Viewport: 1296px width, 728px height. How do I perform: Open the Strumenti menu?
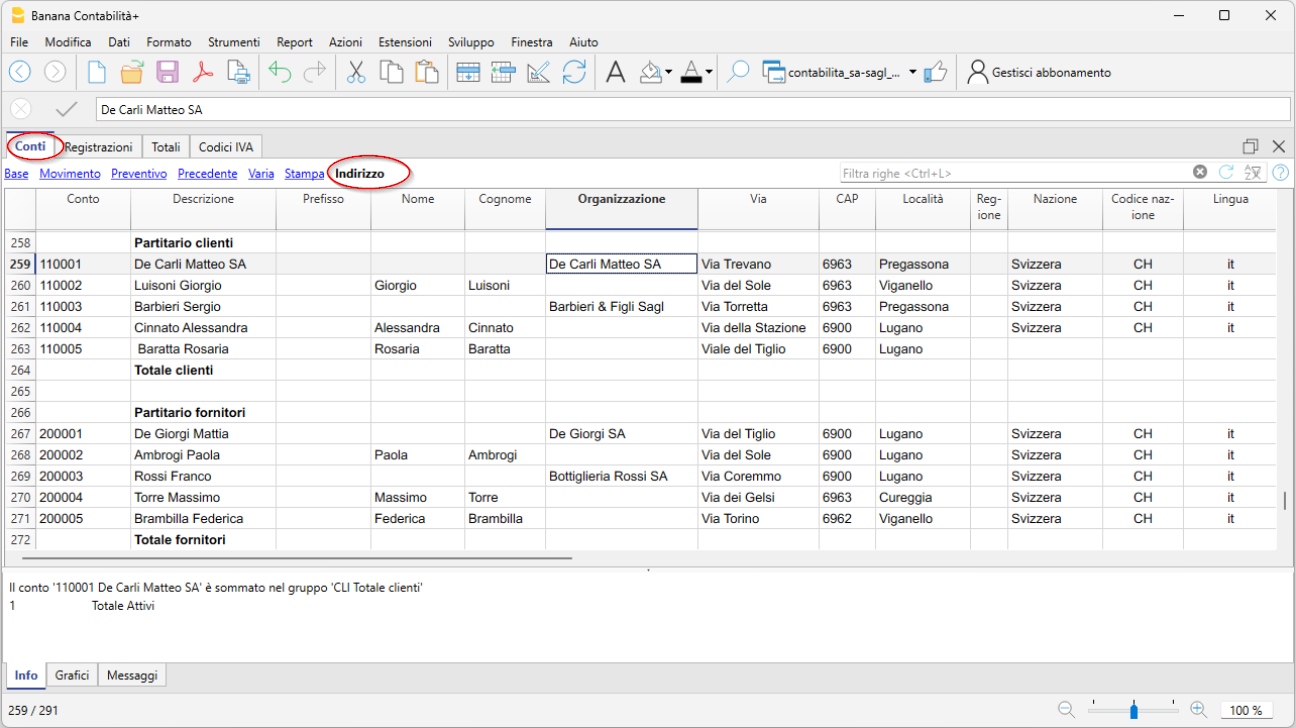(x=234, y=42)
